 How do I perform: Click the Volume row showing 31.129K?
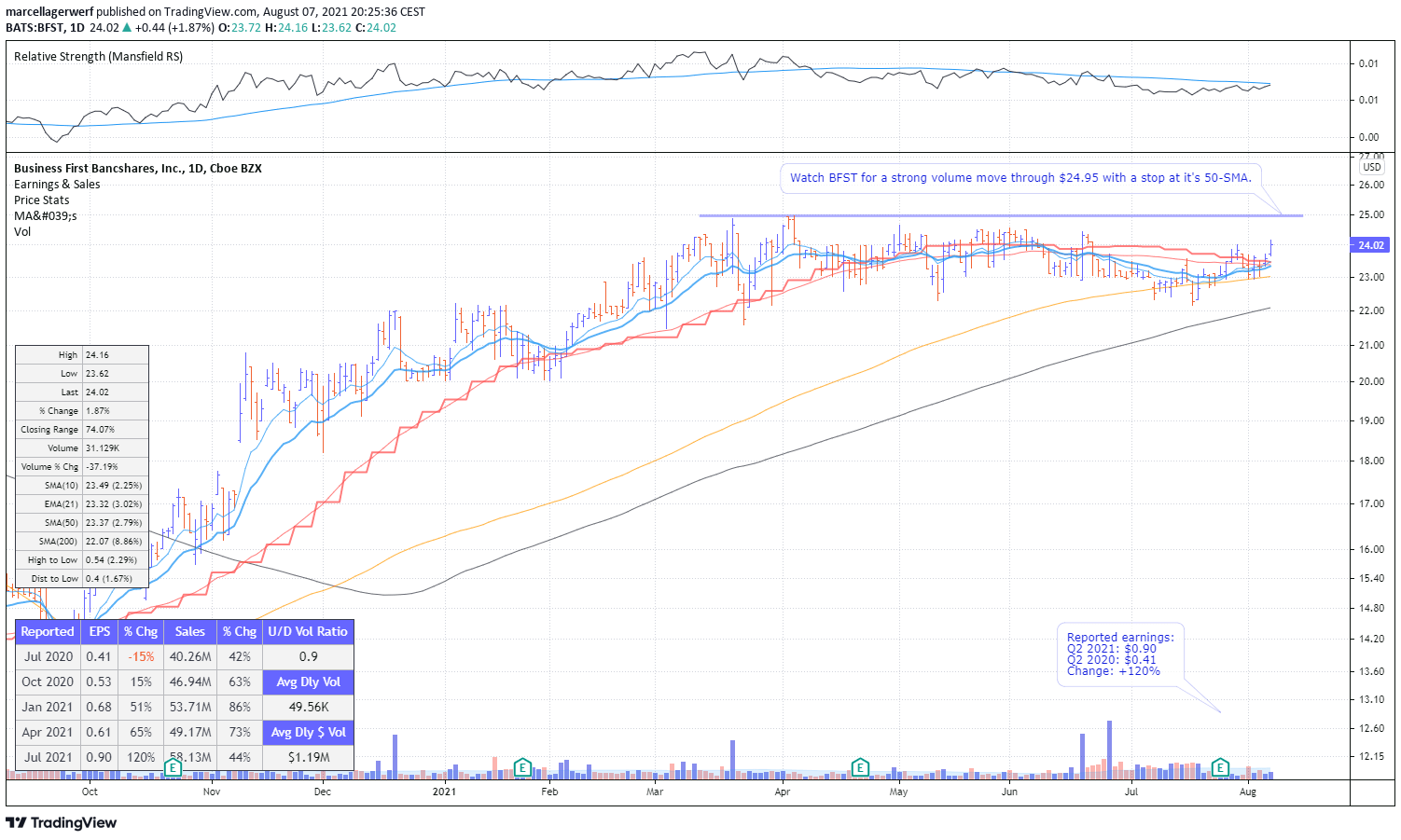click(x=82, y=448)
